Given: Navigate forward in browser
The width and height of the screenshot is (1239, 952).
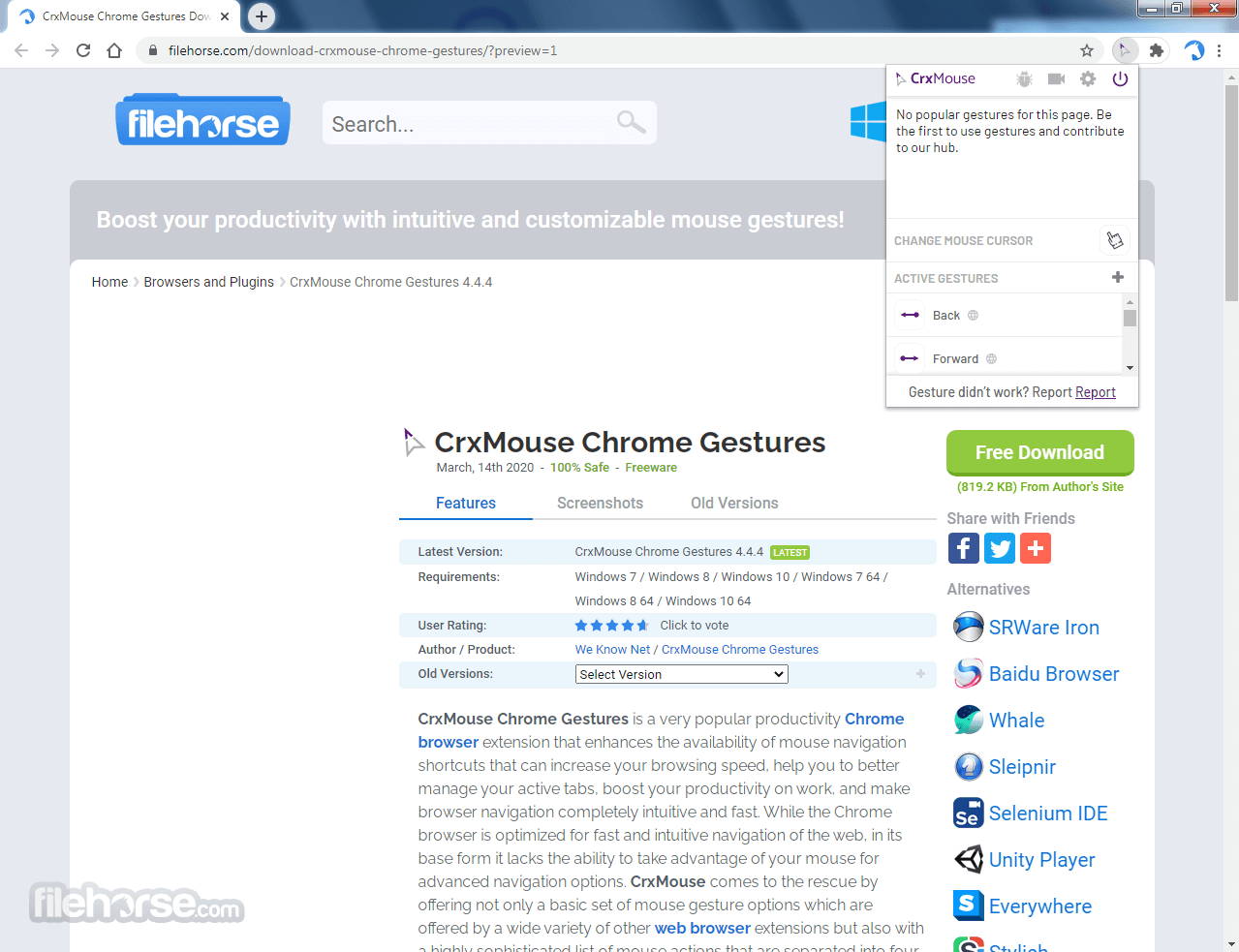Looking at the screenshot, I should click(x=52, y=50).
